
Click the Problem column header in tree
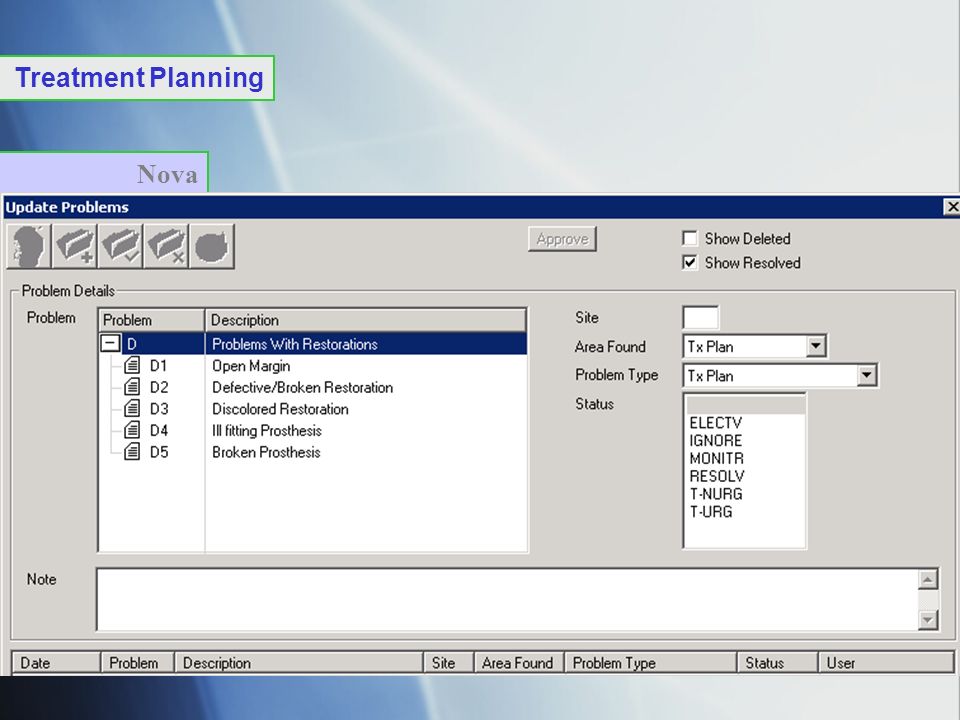pos(151,320)
